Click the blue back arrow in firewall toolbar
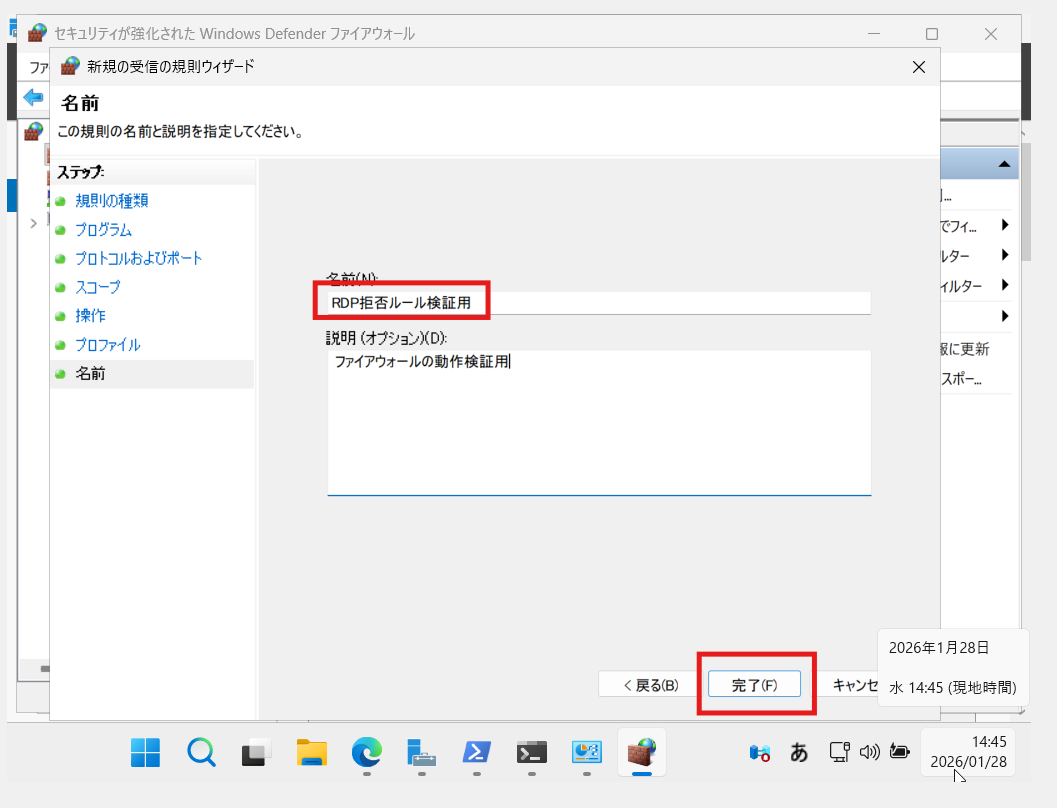1057x808 pixels. click(32, 98)
